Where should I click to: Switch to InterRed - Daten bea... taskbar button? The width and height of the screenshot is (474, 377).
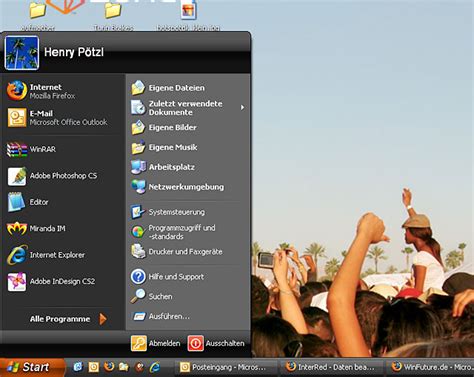point(331,367)
